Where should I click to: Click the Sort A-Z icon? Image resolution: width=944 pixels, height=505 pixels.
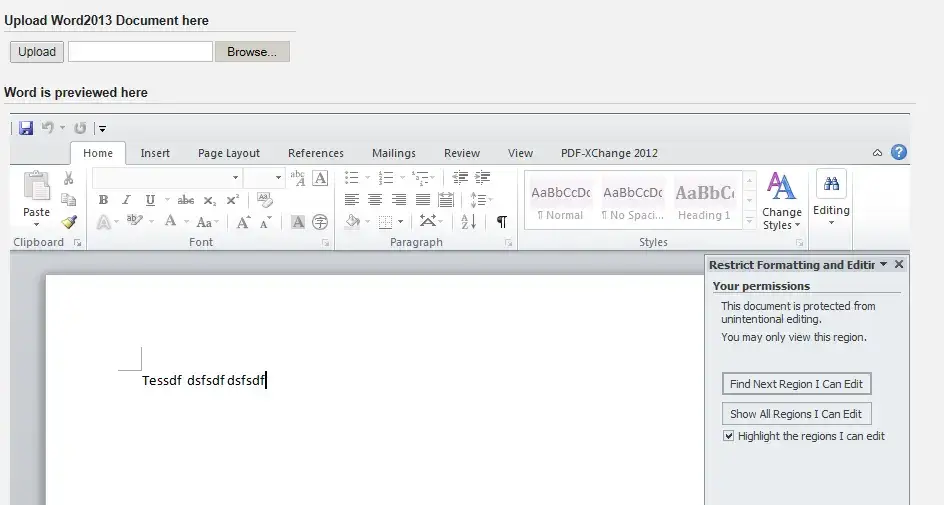pos(469,222)
